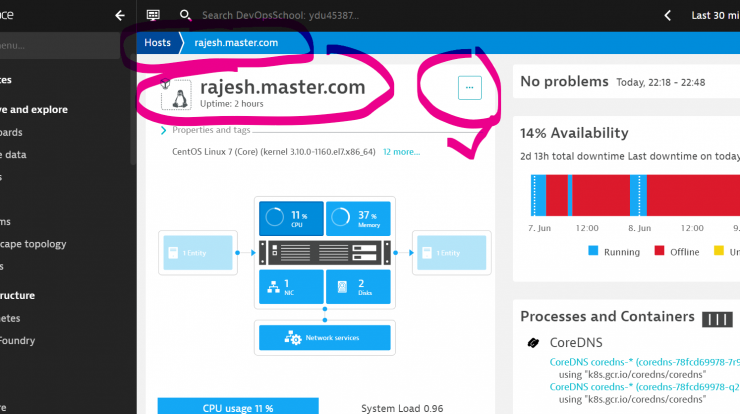
Task: Toggle the Running legend blue swatch
Action: 593,251
